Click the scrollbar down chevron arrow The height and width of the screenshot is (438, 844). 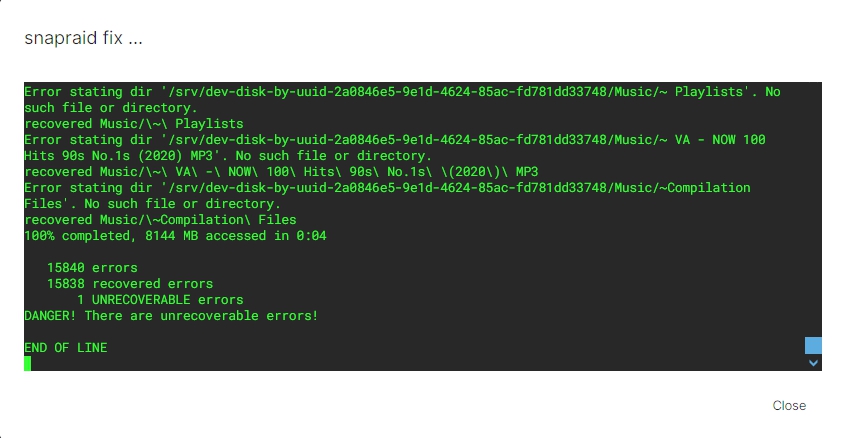pos(813,363)
